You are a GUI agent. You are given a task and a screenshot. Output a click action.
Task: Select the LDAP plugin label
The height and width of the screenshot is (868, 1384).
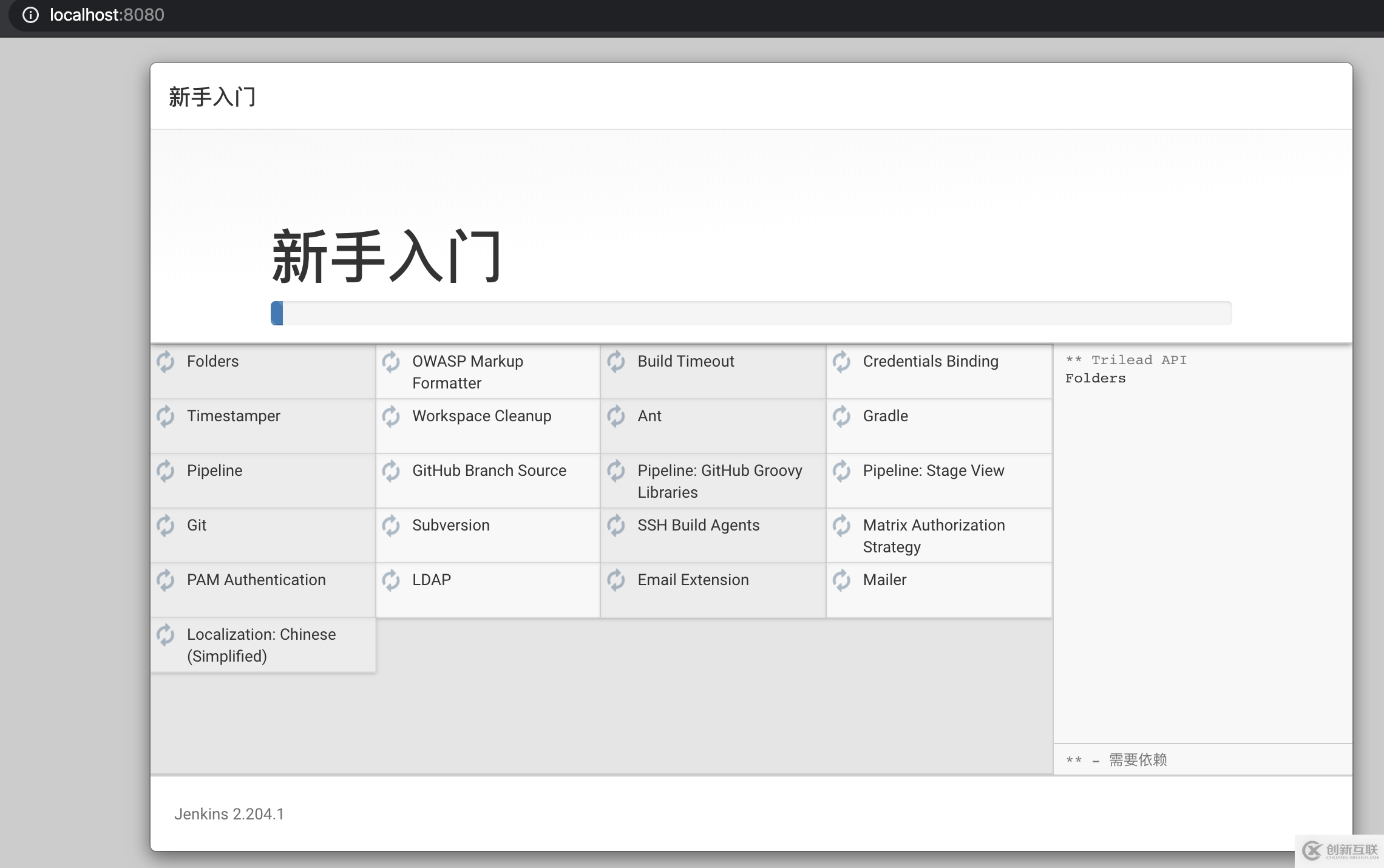[432, 580]
